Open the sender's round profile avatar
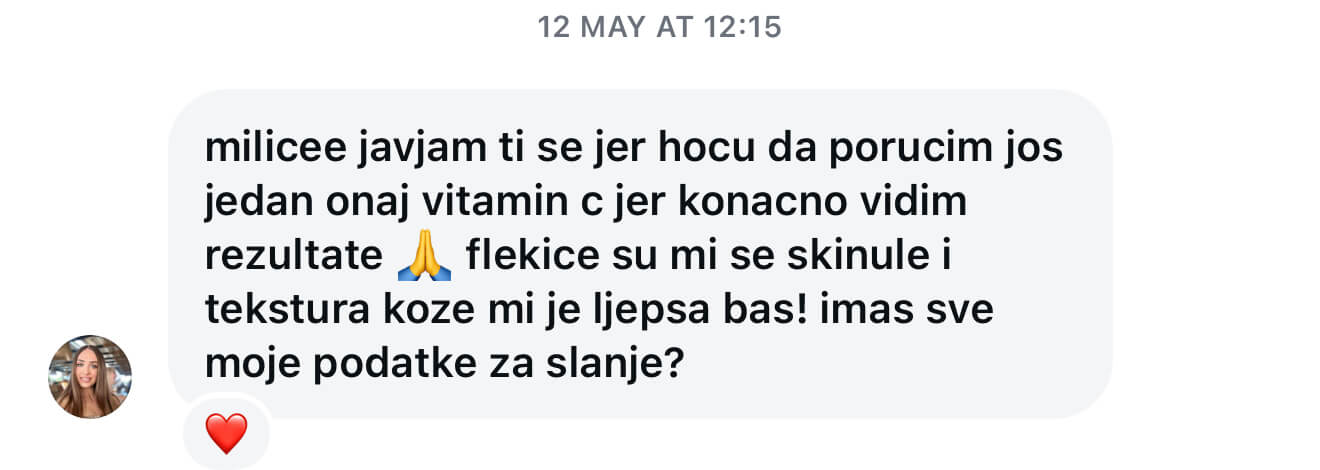 tap(90, 376)
